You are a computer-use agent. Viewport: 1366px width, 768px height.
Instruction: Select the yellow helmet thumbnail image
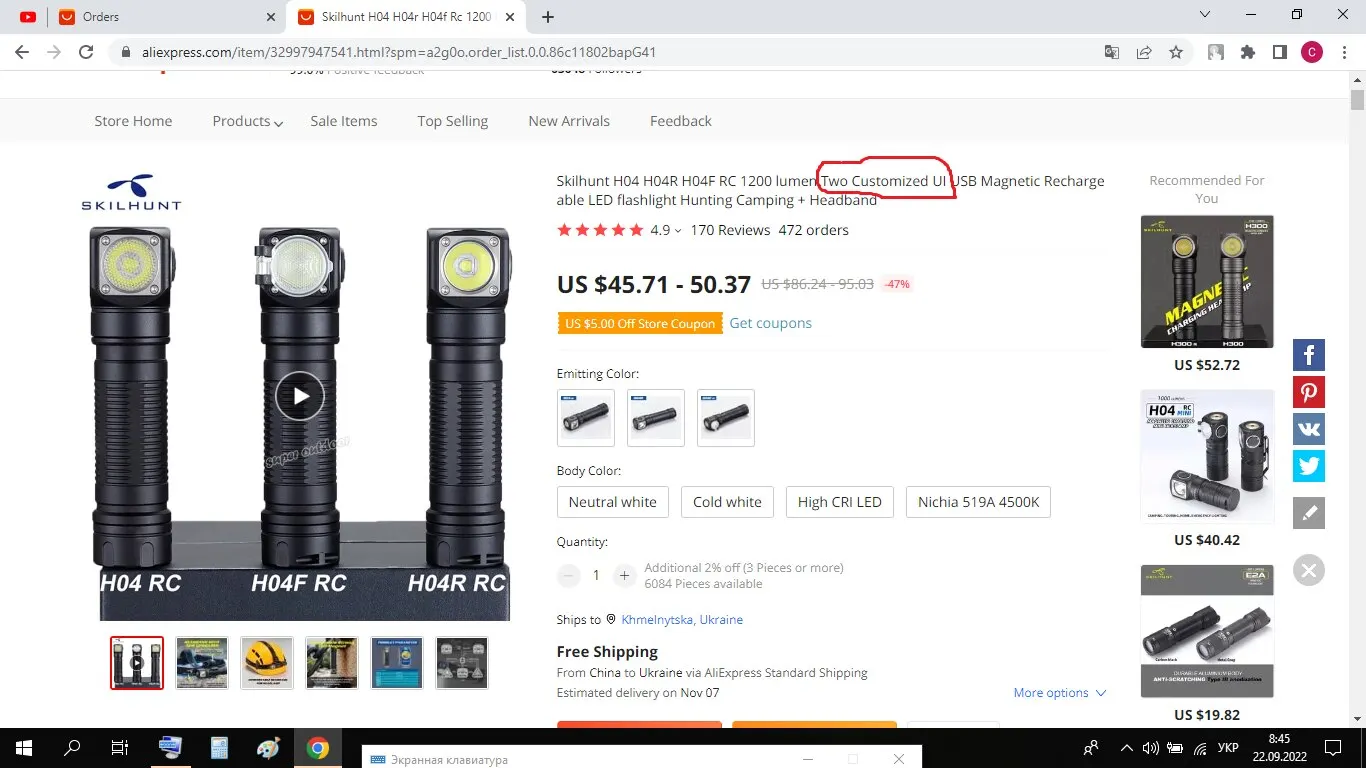click(267, 663)
